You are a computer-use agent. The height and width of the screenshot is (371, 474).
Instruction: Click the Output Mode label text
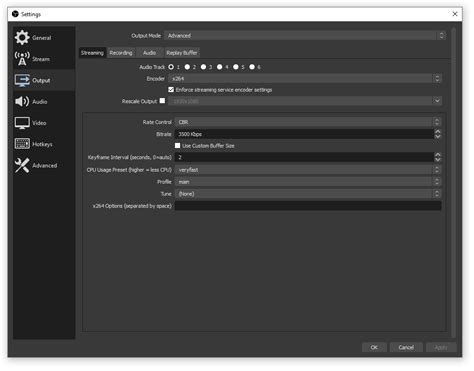click(146, 35)
